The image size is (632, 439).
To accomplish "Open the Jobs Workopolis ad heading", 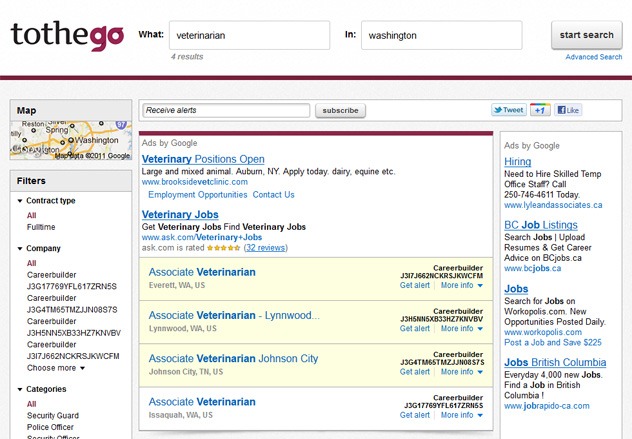I will pos(516,289).
